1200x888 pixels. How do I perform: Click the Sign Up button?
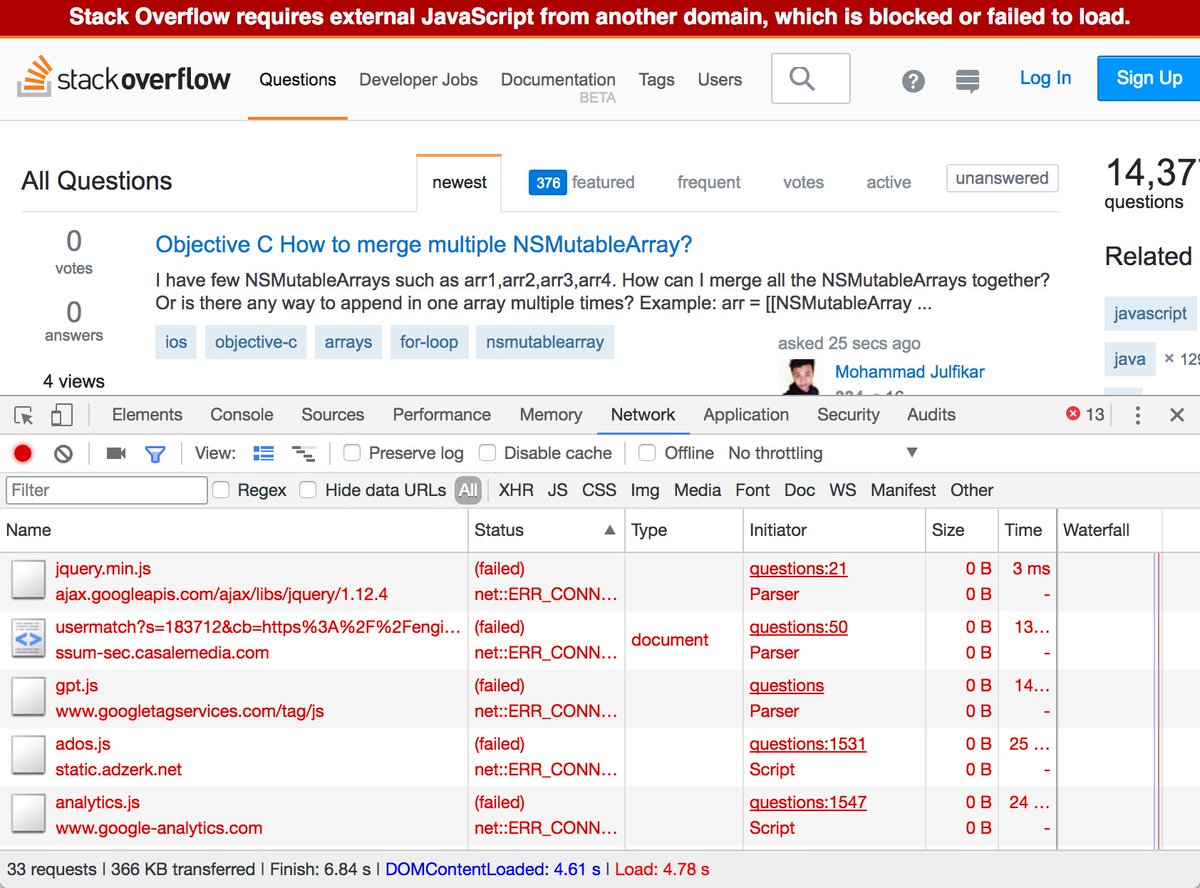[x=1149, y=78]
